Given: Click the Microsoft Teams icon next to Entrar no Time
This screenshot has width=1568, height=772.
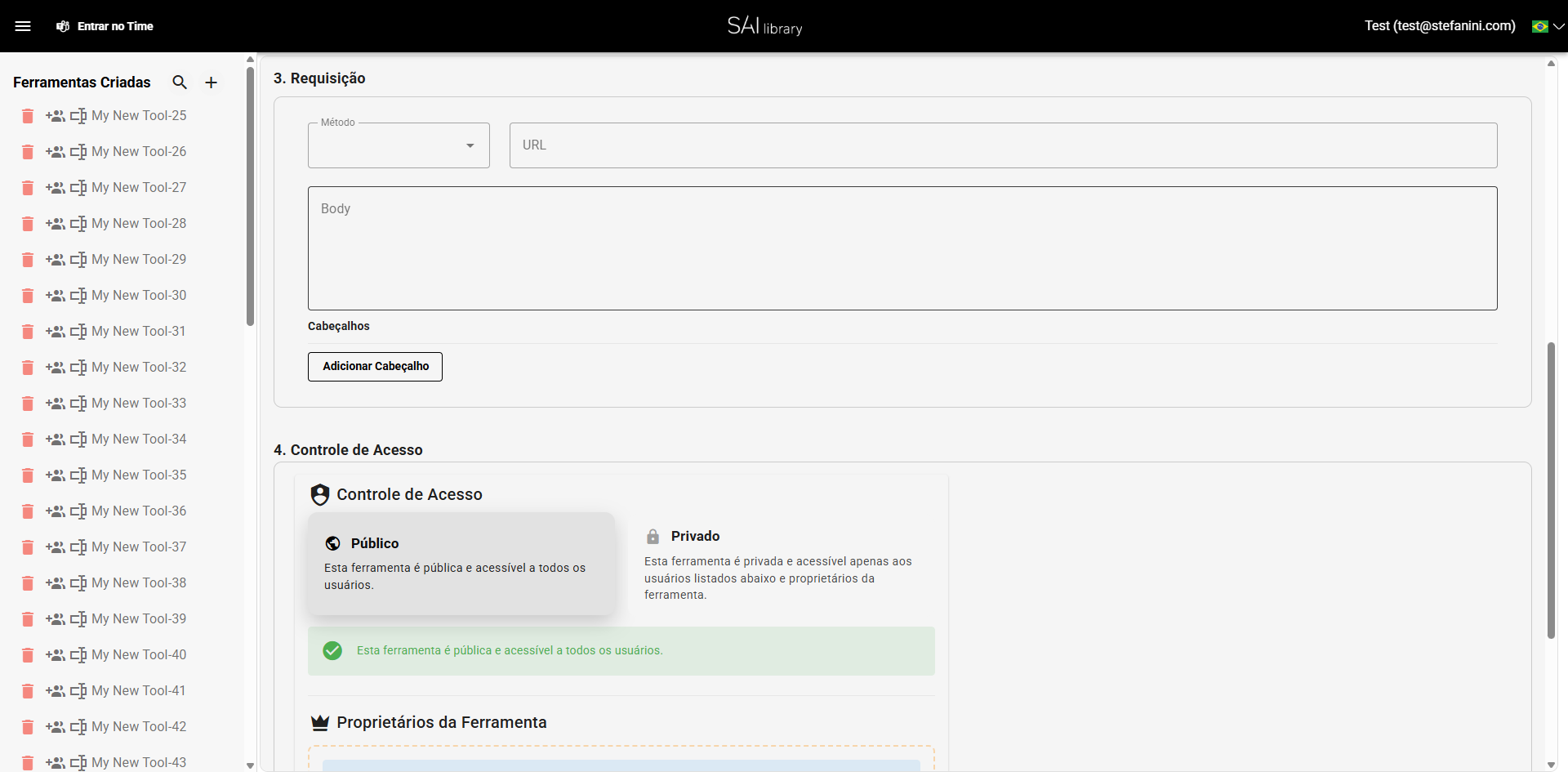Looking at the screenshot, I should point(63,26).
